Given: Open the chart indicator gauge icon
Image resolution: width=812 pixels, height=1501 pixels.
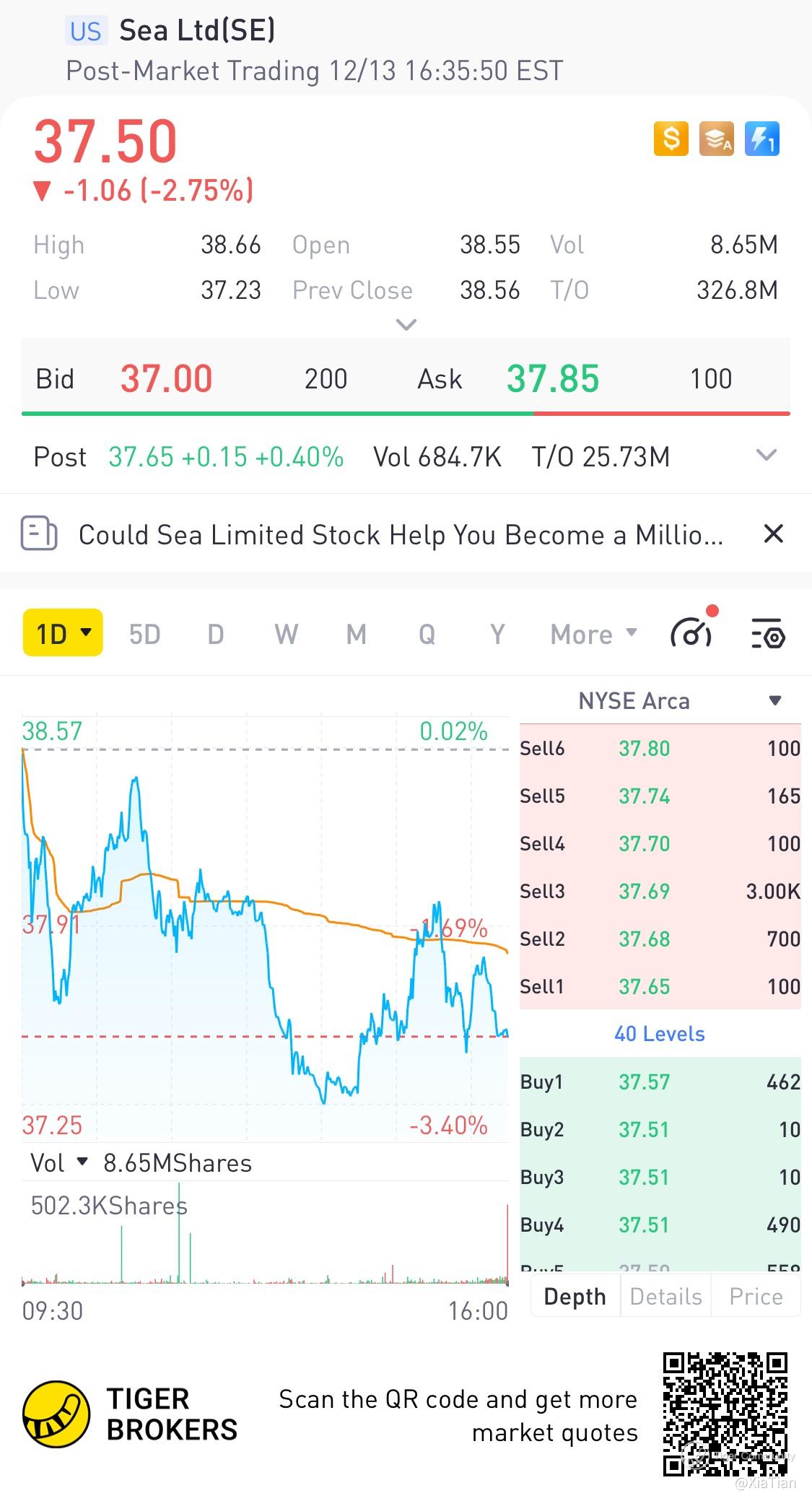Looking at the screenshot, I should [693, 631].
